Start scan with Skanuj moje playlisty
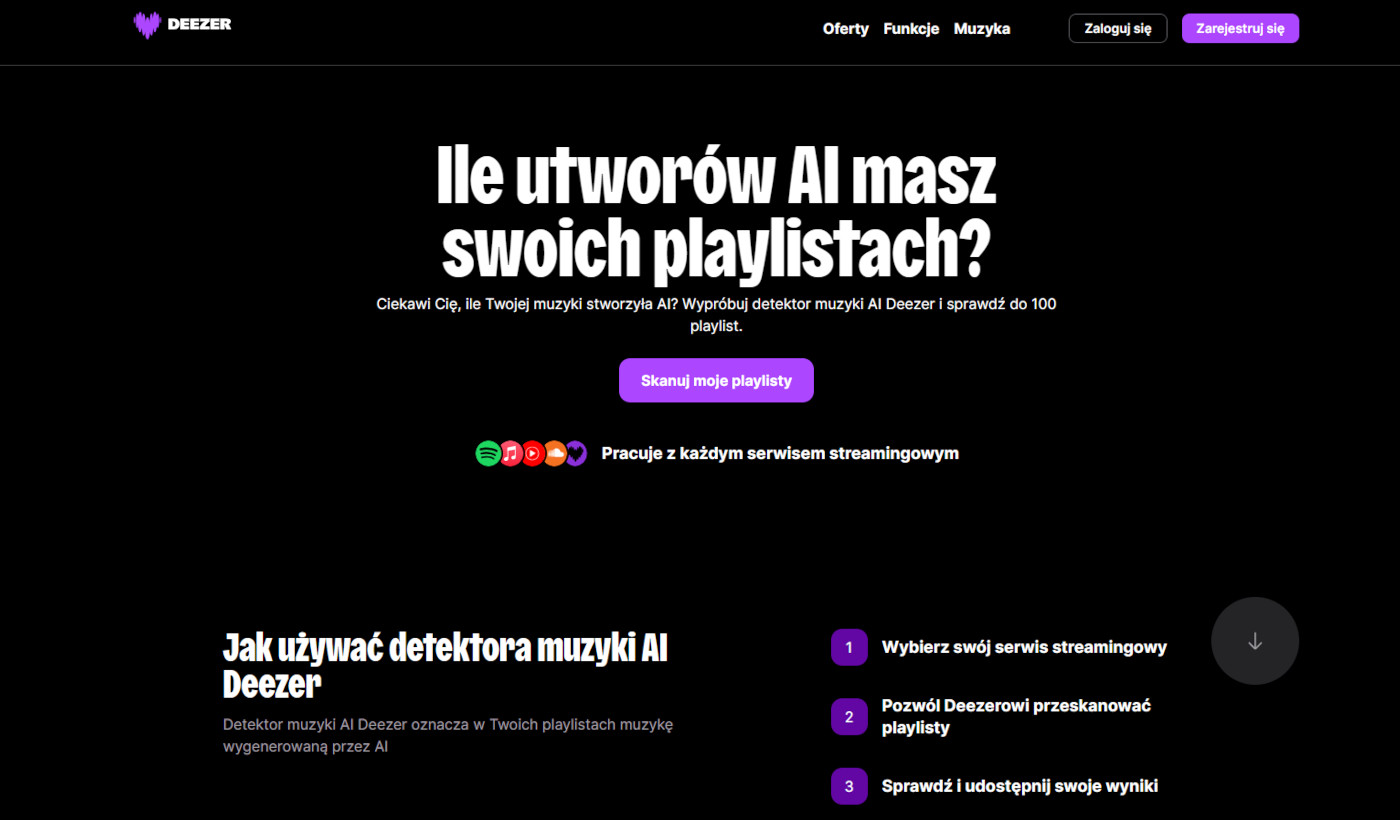 716,380
